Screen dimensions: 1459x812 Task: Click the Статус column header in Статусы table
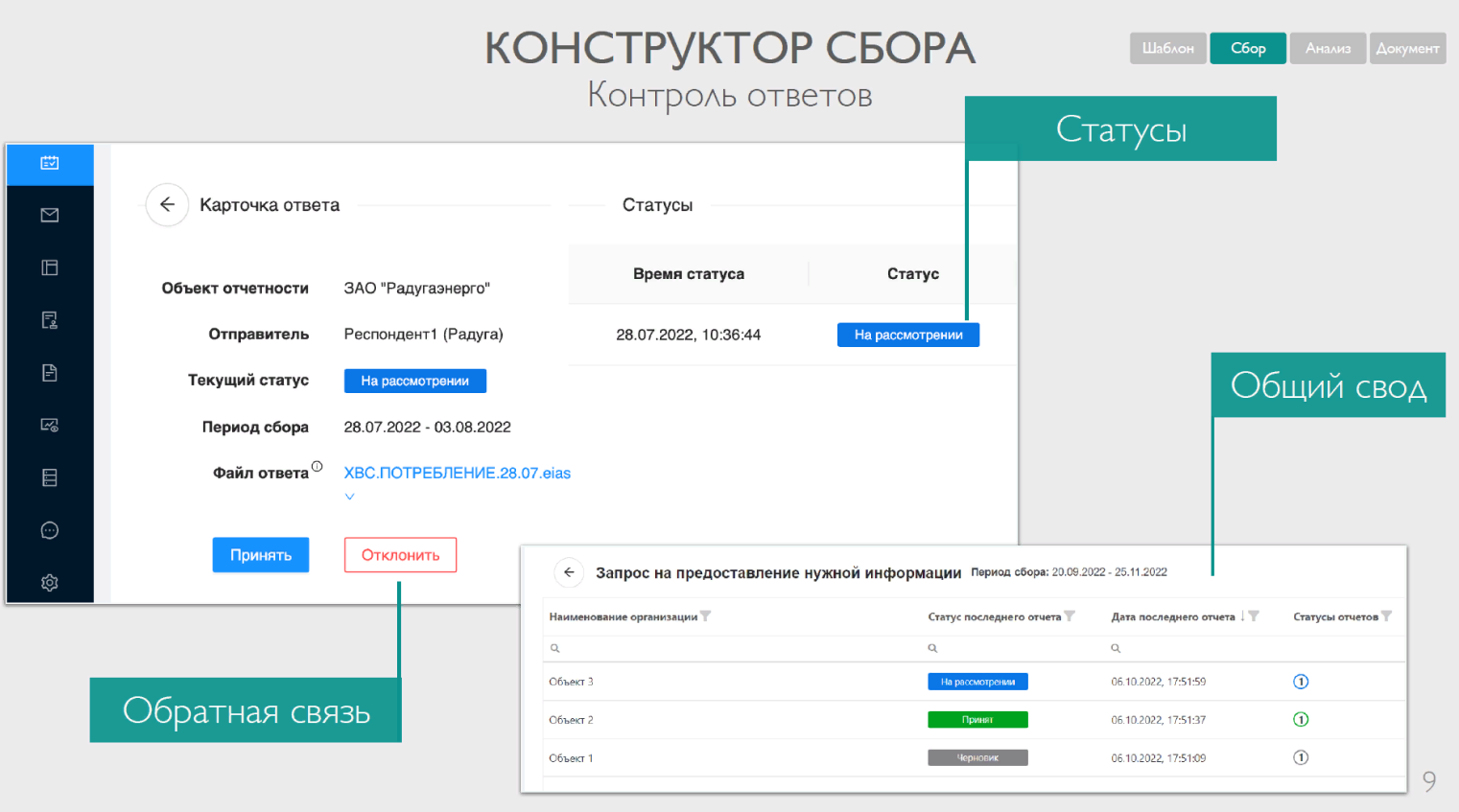click(x=913, y=273)
